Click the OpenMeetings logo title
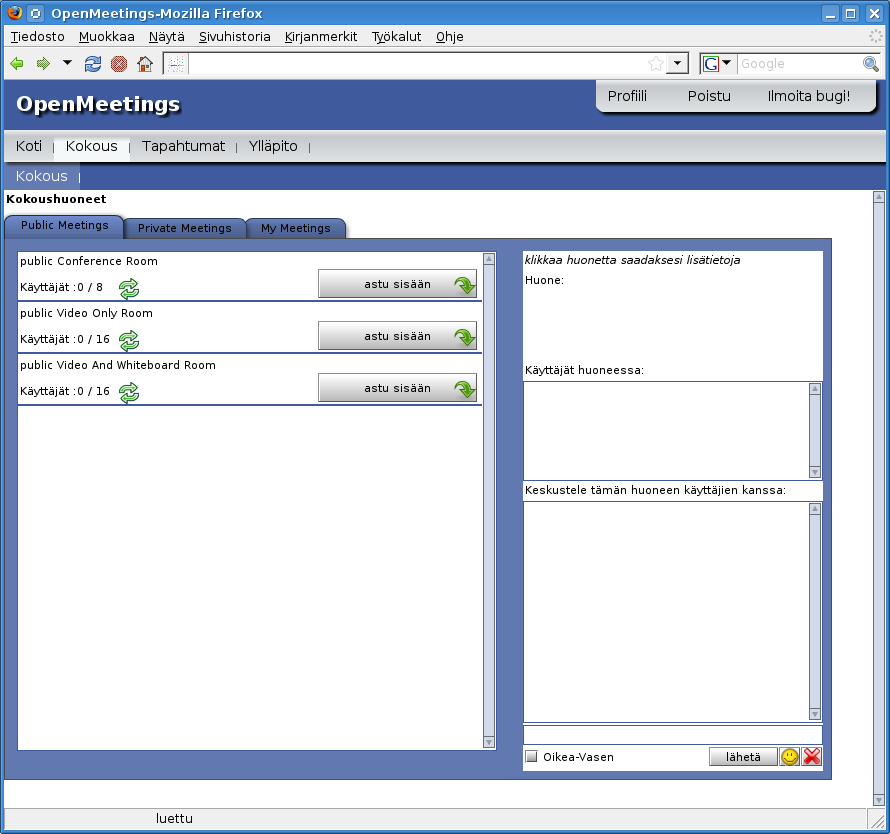Screen dimensions: 890x834 coord(98,104)
